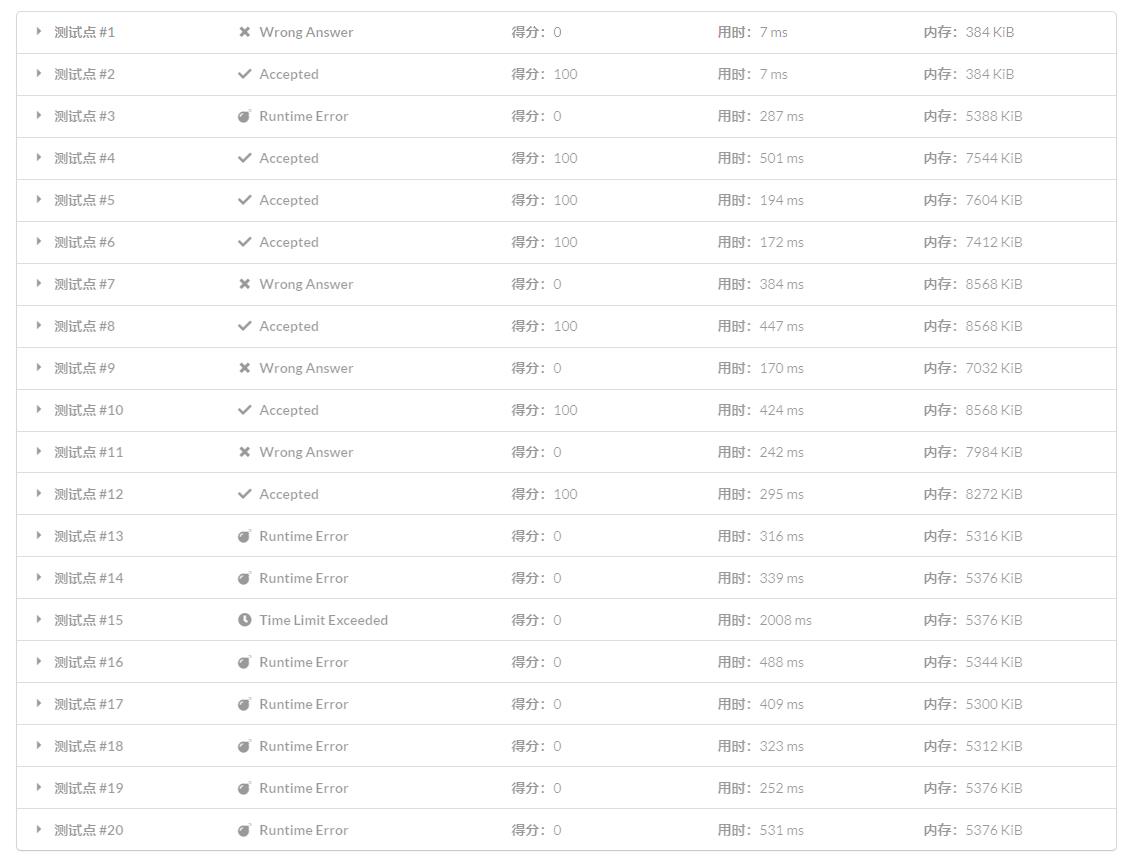Click the Accepted checkmark icon for test #2
The image size is (1129, 856).
(x=245, y=74)
